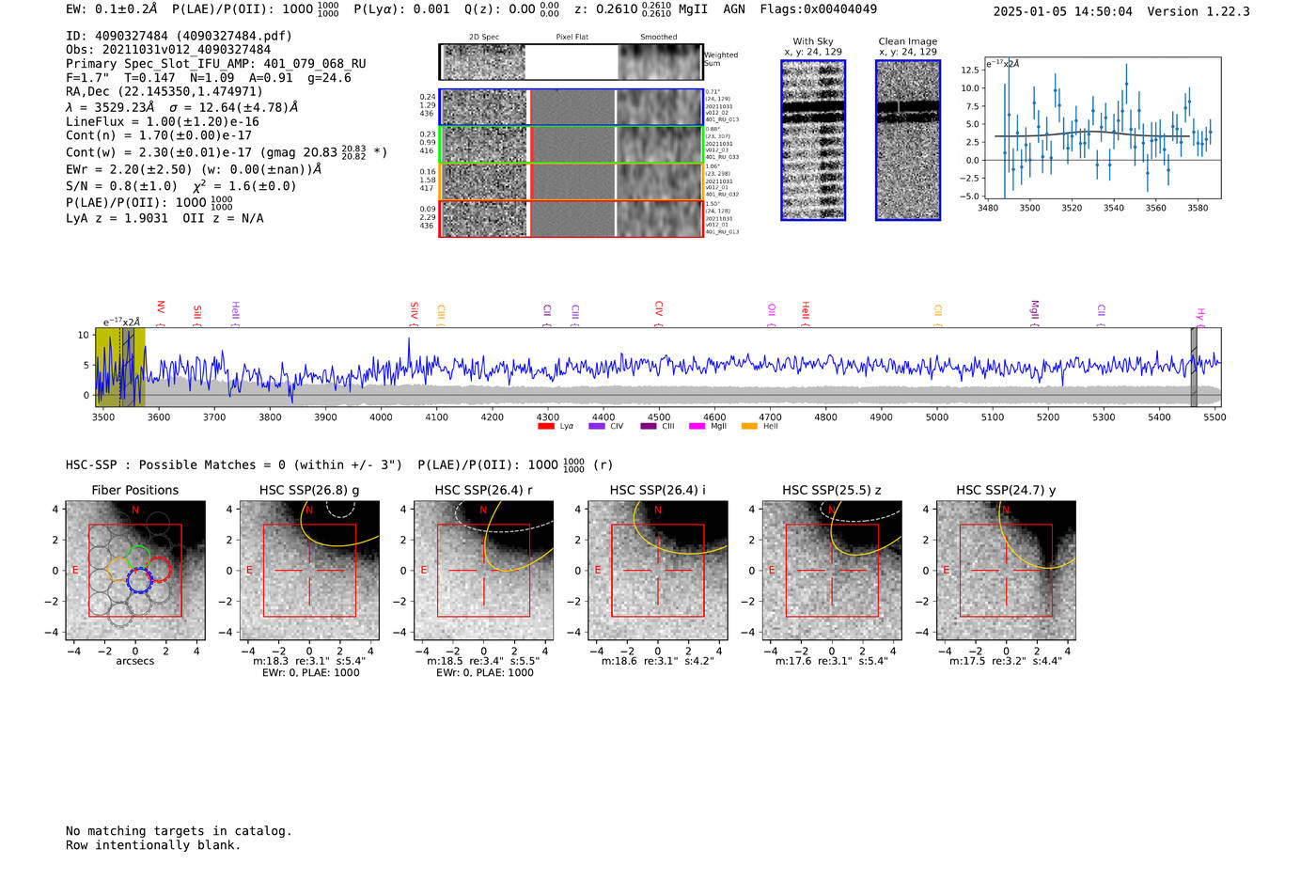
Task: Click the emission line fit plot
Action: tap(1102, 128)
